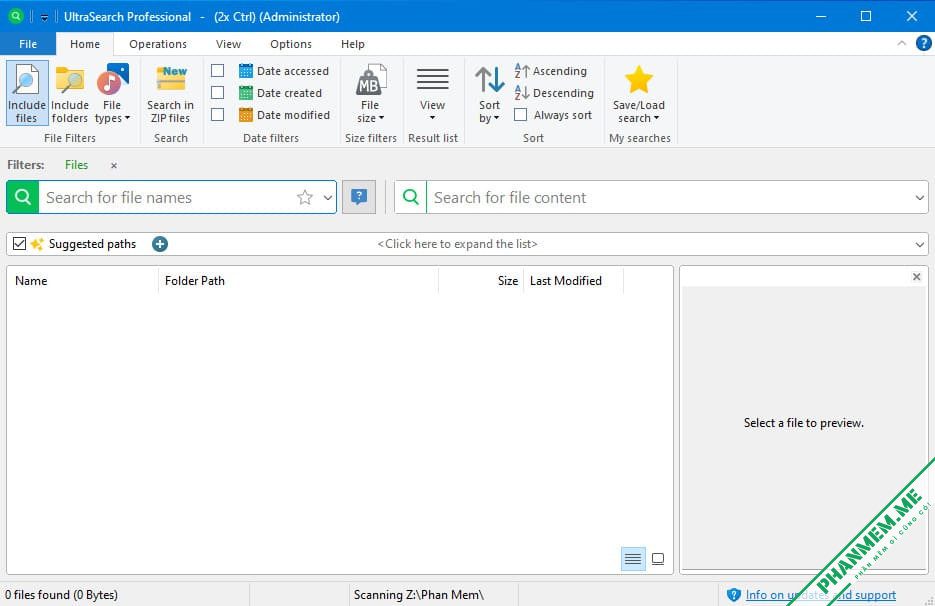Click the Date accessed calendar icon
Image resolution: width=935 pixels, height=606 pixels.
(x=246, y=71)
